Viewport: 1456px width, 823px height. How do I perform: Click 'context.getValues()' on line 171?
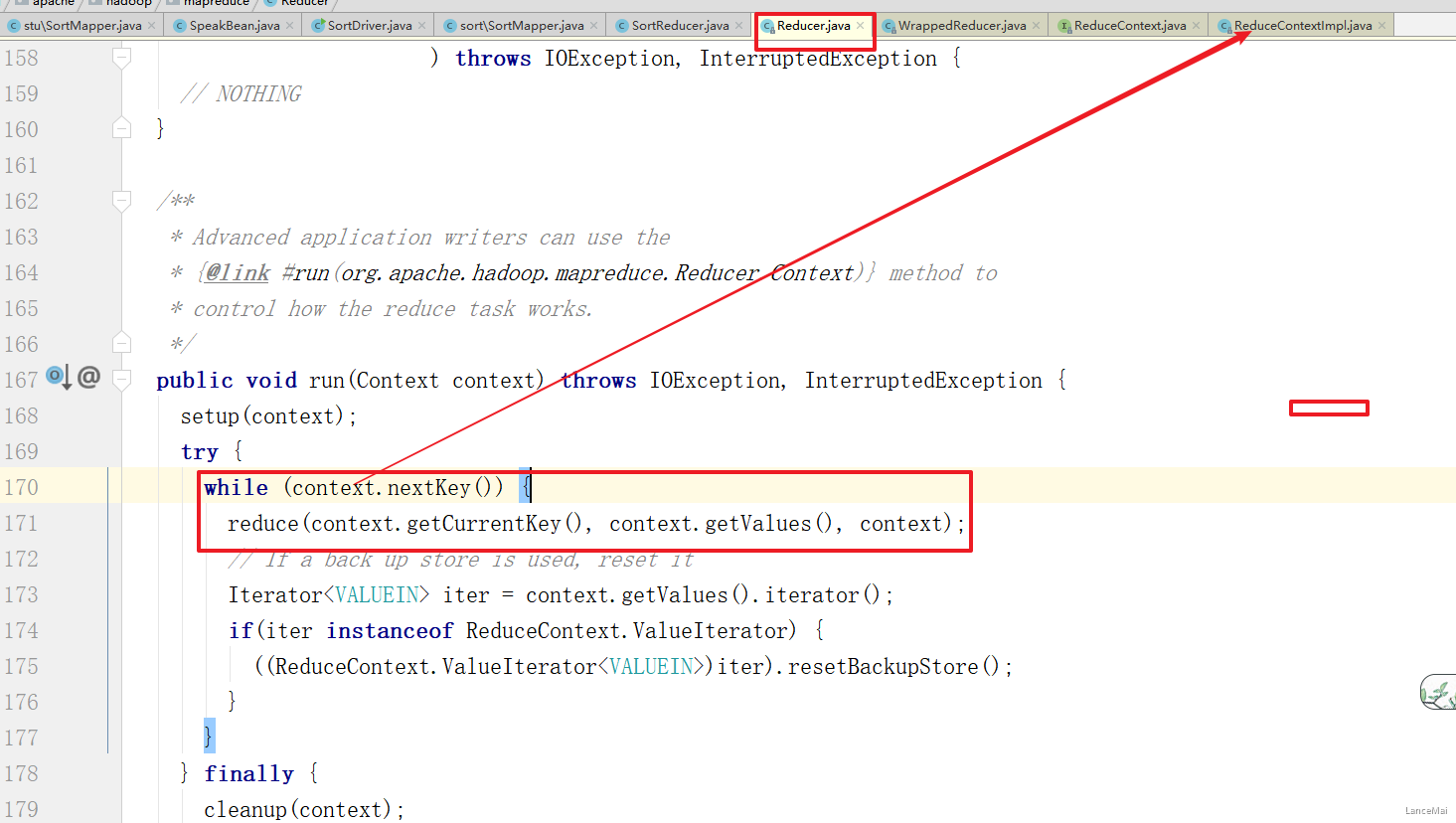pos(723,524)
